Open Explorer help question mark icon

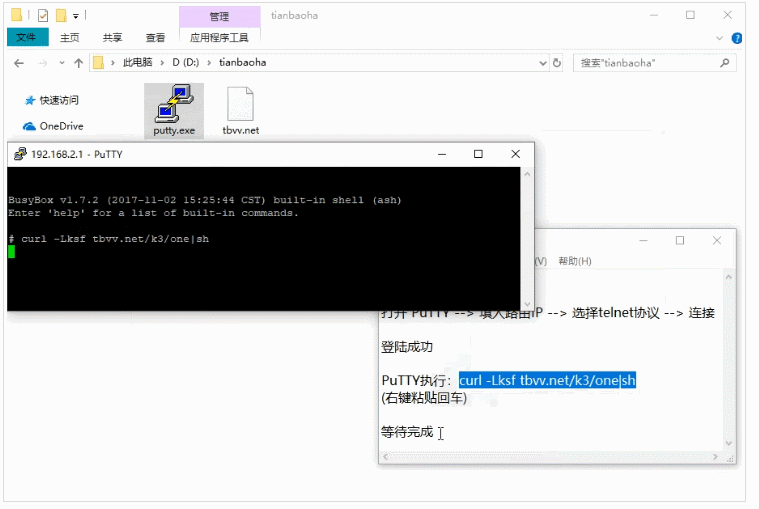(736, 38)
